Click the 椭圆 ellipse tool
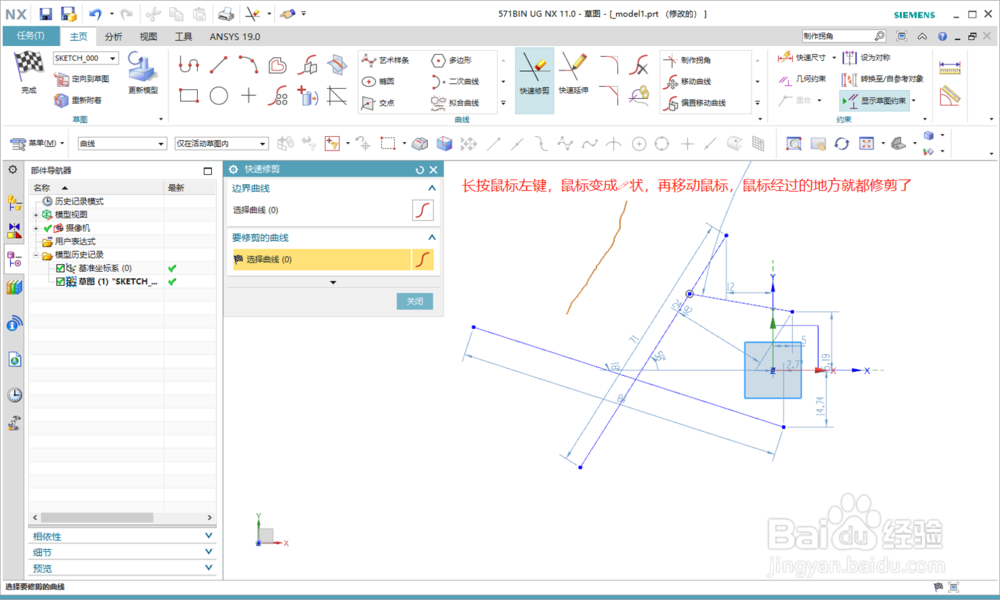The height and width of the screenshot is (600, 1000). (x=379, y=81)
